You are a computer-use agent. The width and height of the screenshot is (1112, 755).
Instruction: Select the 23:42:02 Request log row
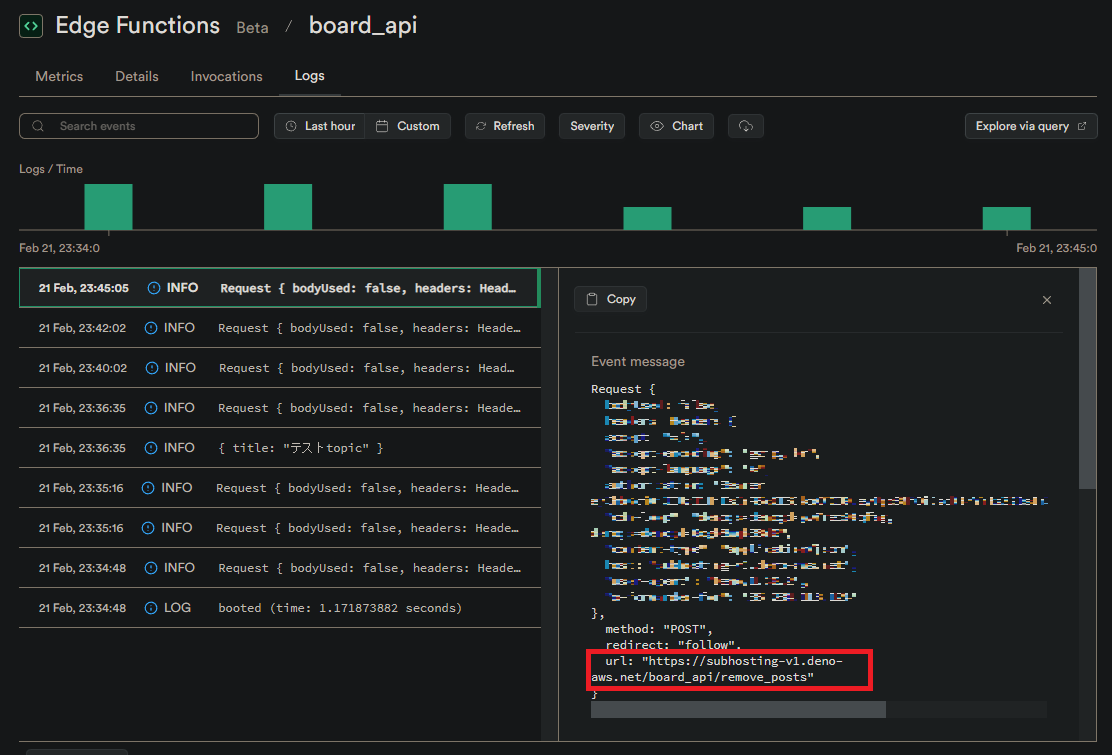click(279, 328)
